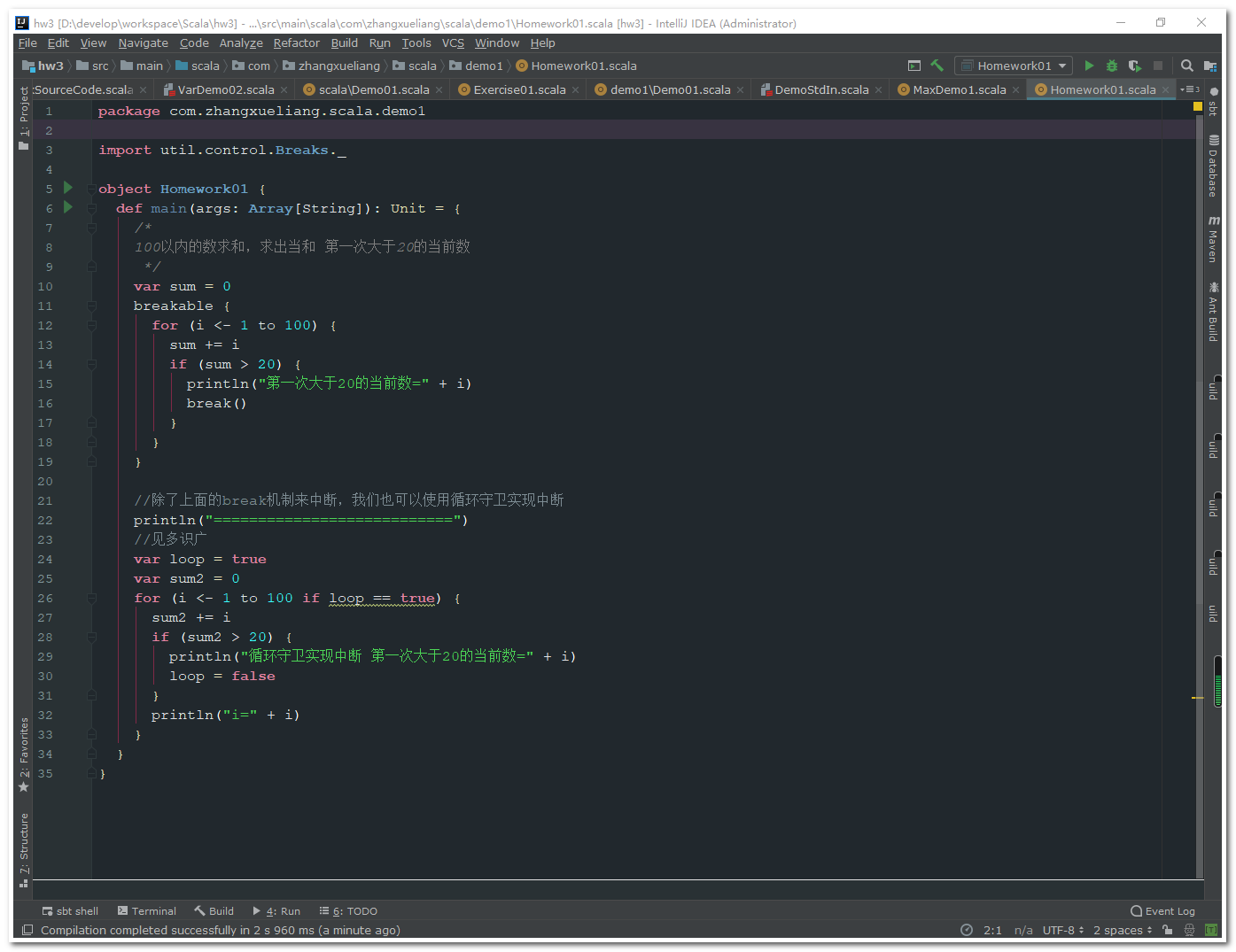
Task: Close the DemoStdIn.scala tab
Action: click(878, 89)
